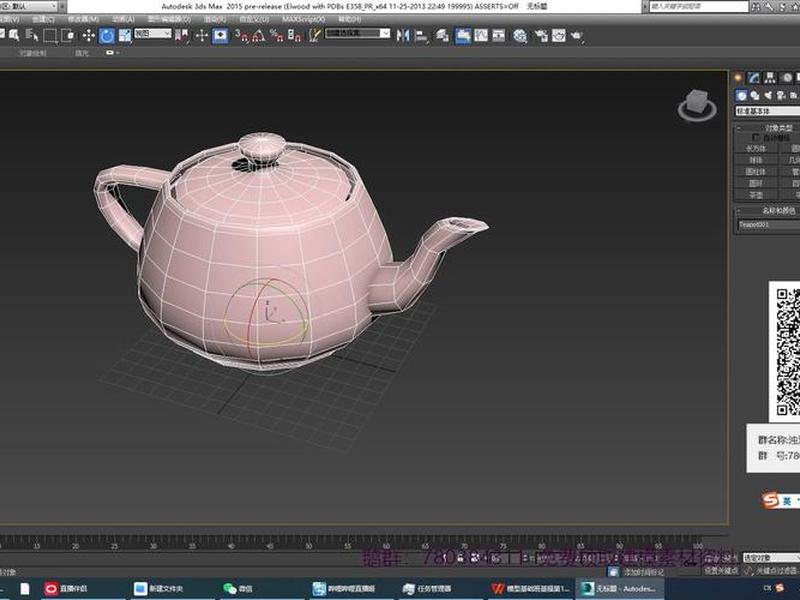The image size is (800, 600).
Task: Open the 动画(A) menu
Action: pos(123,19)
